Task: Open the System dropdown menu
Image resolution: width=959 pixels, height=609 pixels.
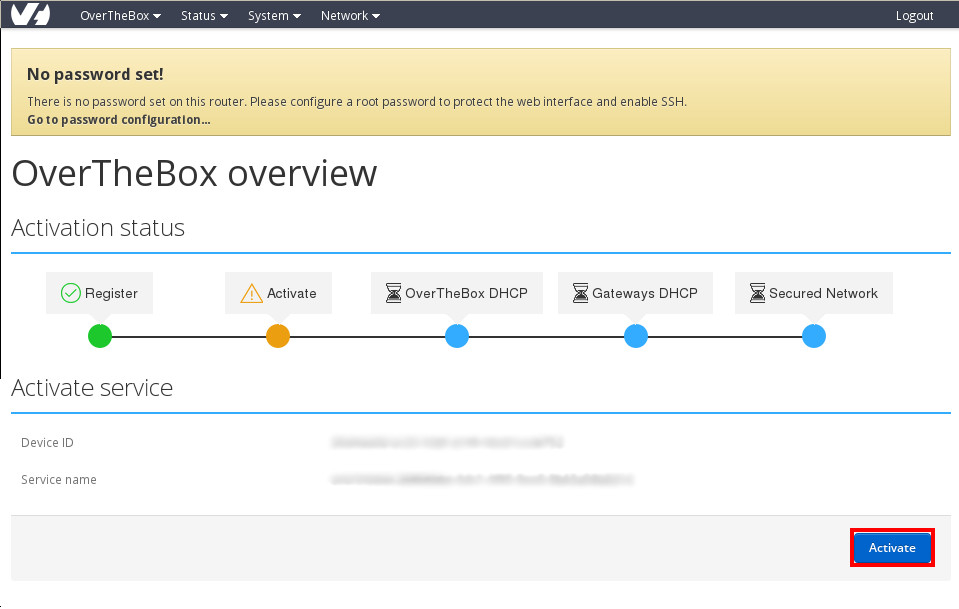Action: (x=273, y=15)
